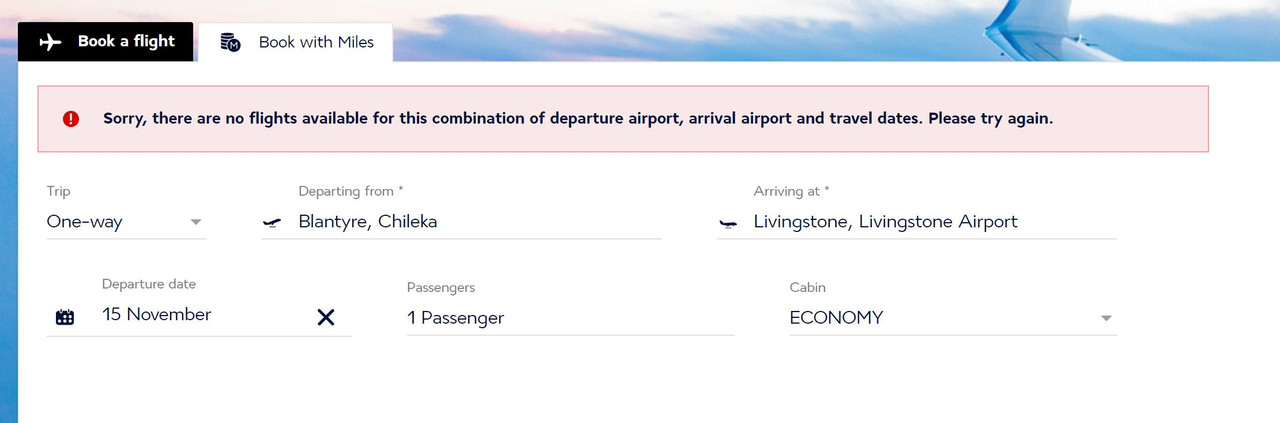Select the no flights available error message
This screenshot has width=1280, height=423.
(x=578, y=118)
